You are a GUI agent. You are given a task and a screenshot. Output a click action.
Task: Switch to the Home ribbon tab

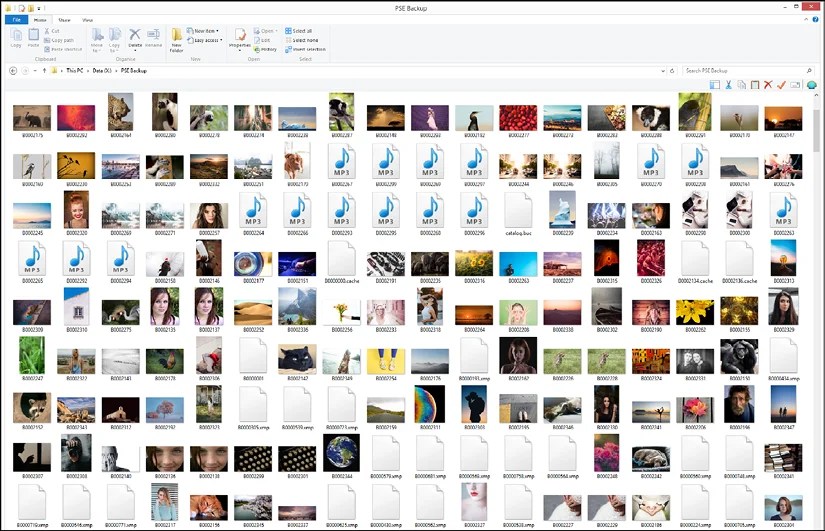pyautogui.click(x=40, y=20)
